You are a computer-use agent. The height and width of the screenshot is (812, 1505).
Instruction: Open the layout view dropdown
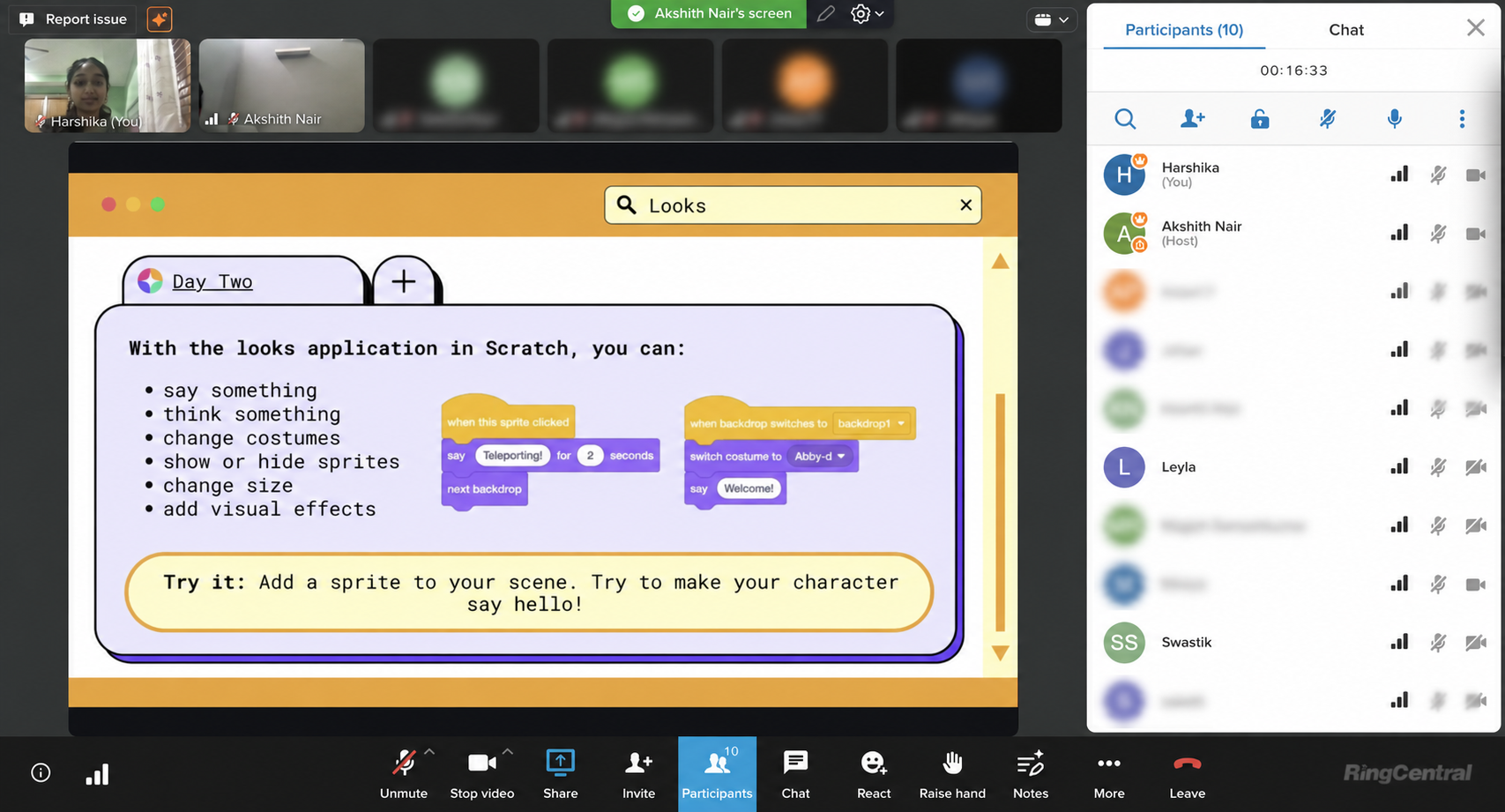pyautogui.click(x=1051, y=19)
